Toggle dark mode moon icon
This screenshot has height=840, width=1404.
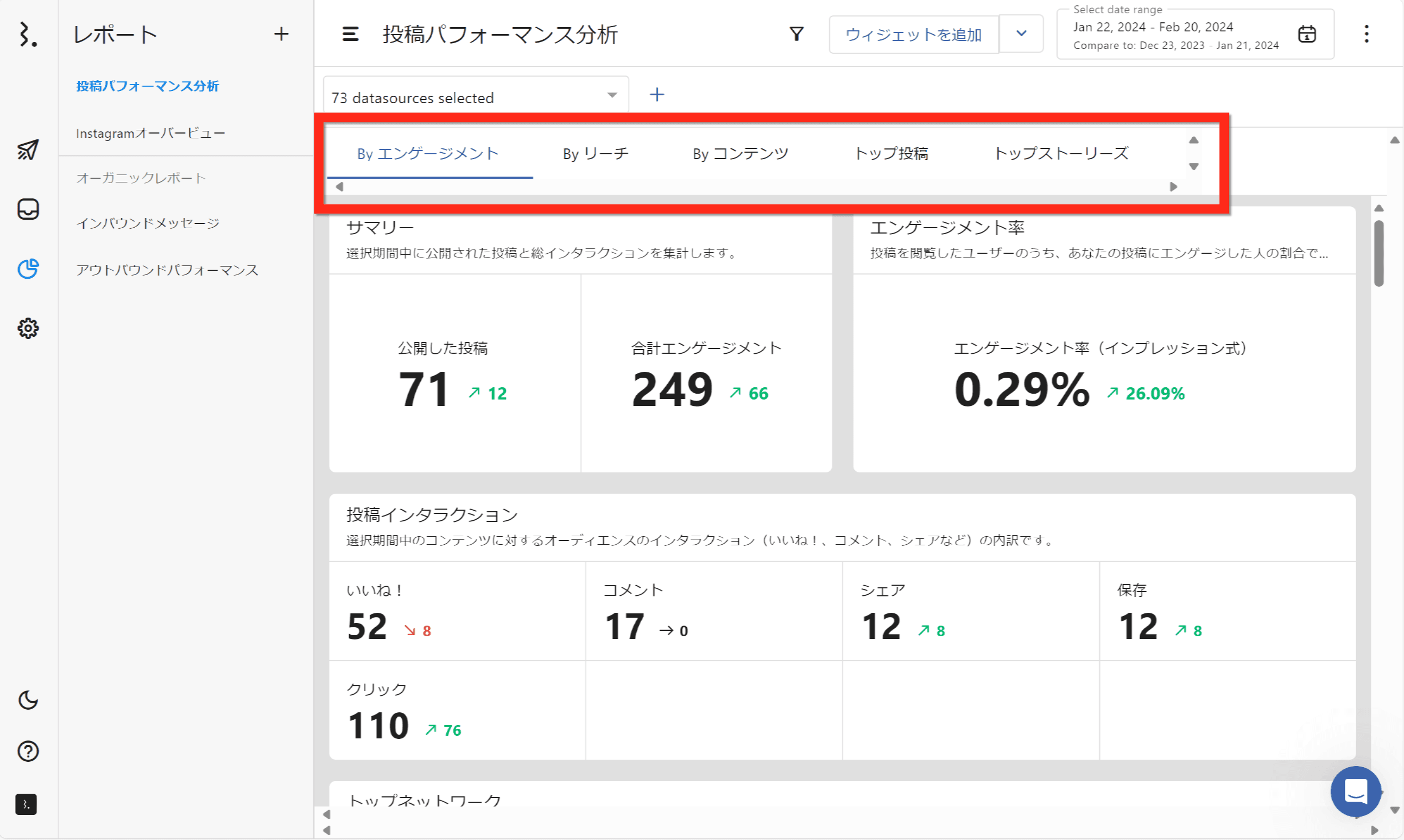28,700
